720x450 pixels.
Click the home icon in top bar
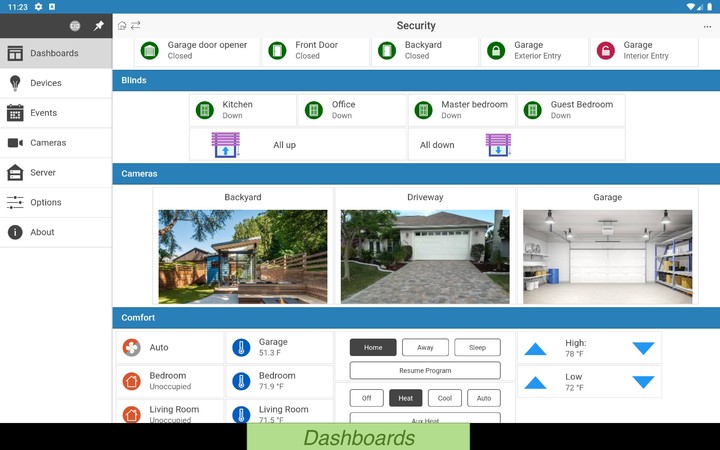[x=121, y=26]
